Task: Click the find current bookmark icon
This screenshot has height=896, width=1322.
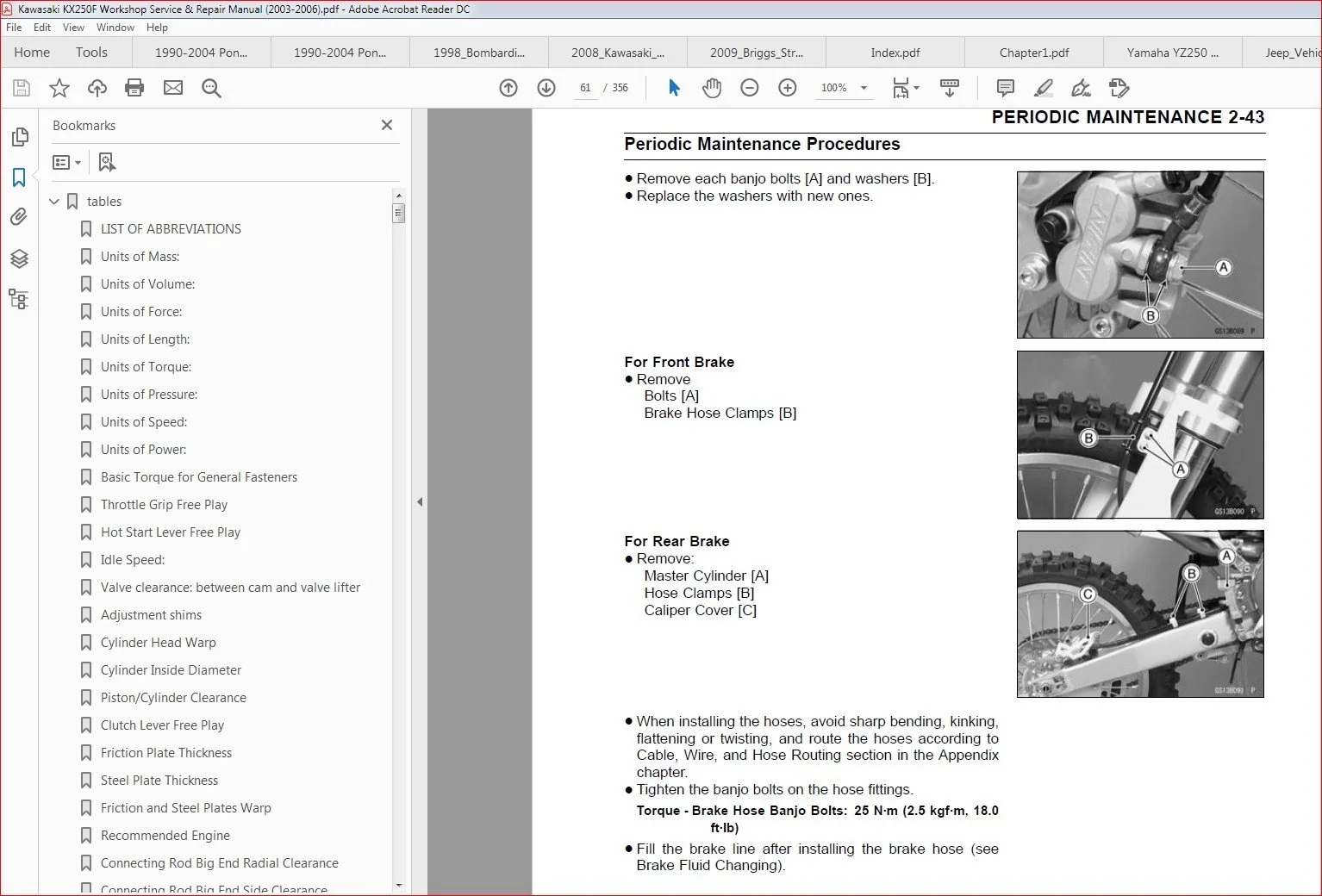Action: point(107,162)
